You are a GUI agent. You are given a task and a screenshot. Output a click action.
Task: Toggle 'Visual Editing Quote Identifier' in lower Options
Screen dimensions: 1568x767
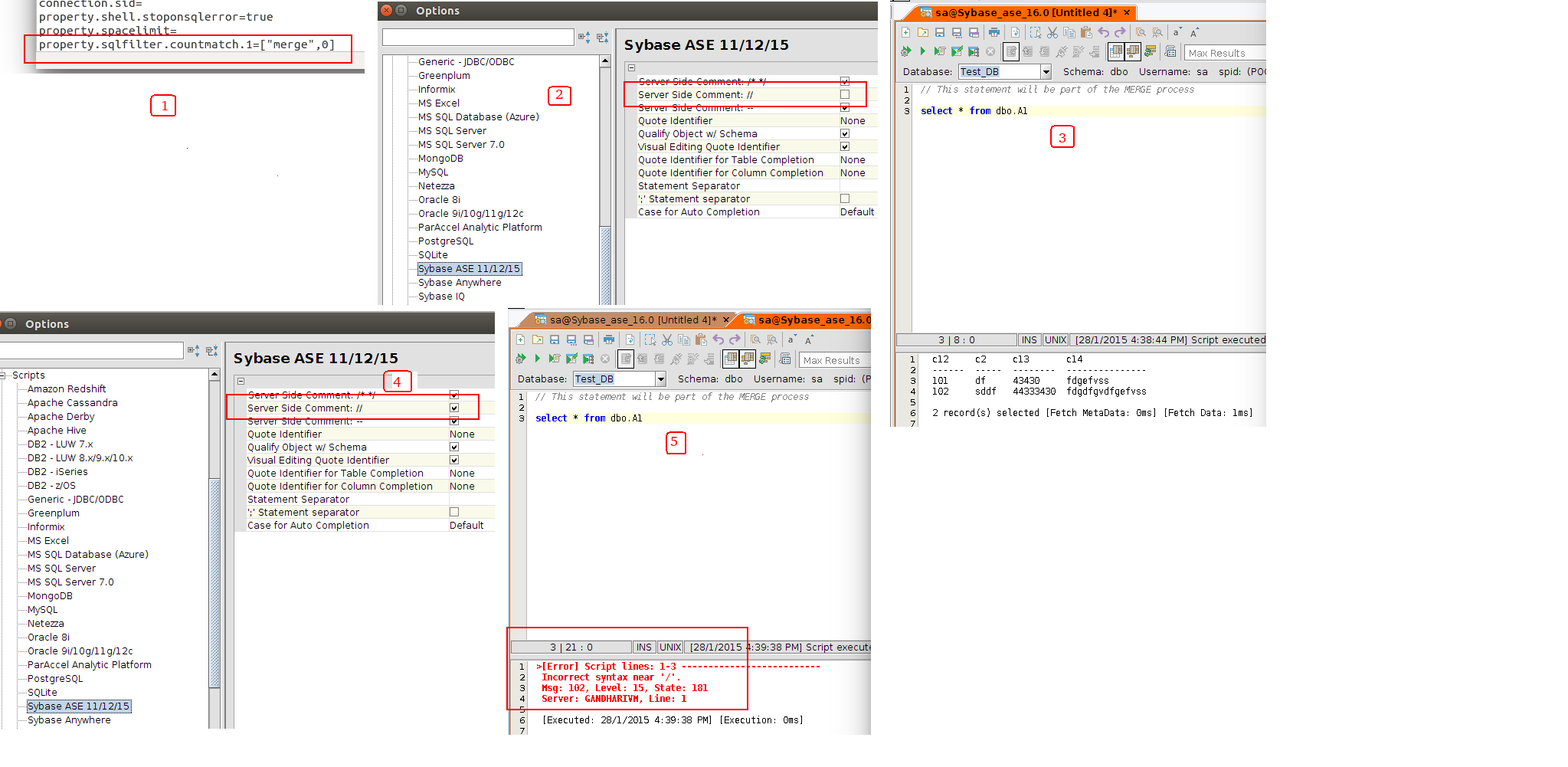(x=454, y=460)
